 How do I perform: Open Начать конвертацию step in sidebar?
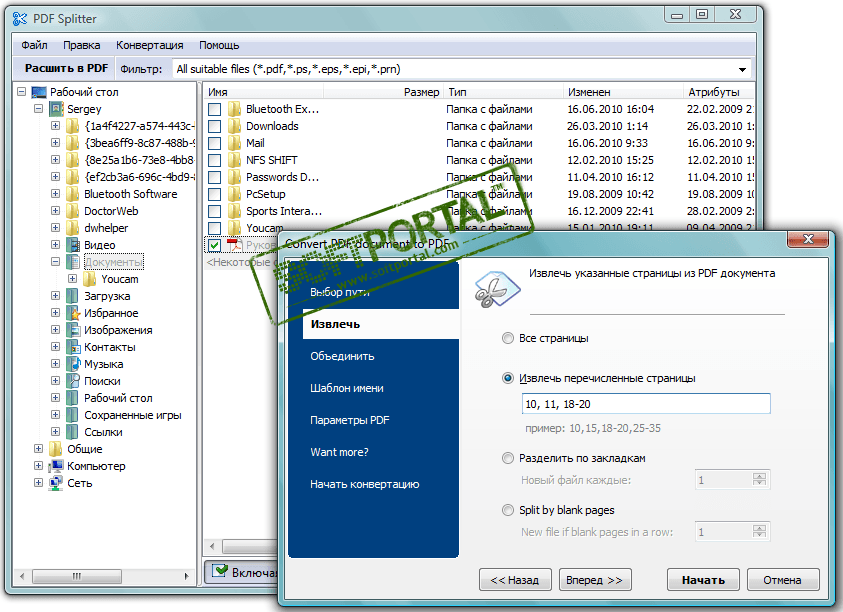(365, 484)
